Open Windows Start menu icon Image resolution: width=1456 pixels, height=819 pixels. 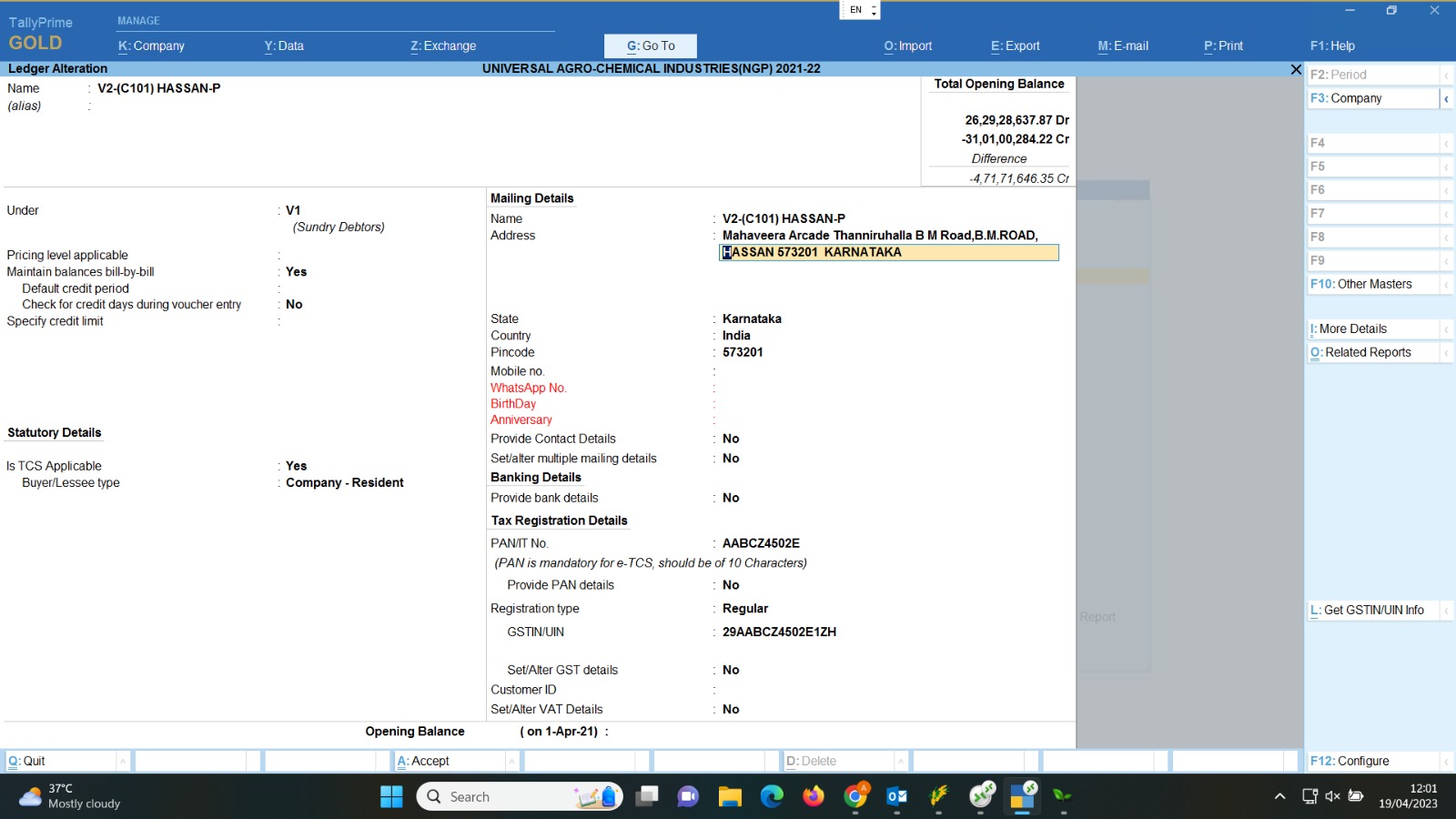(x=391, y=796)
